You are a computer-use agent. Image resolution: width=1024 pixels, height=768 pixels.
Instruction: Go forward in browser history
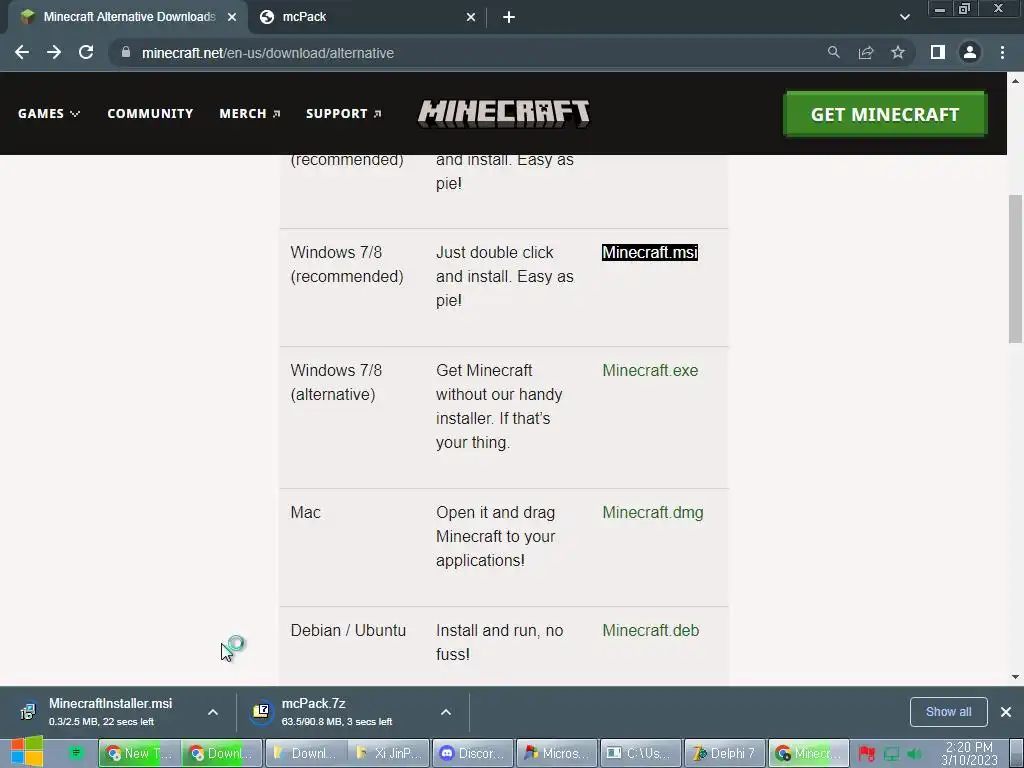click(54, 53)
